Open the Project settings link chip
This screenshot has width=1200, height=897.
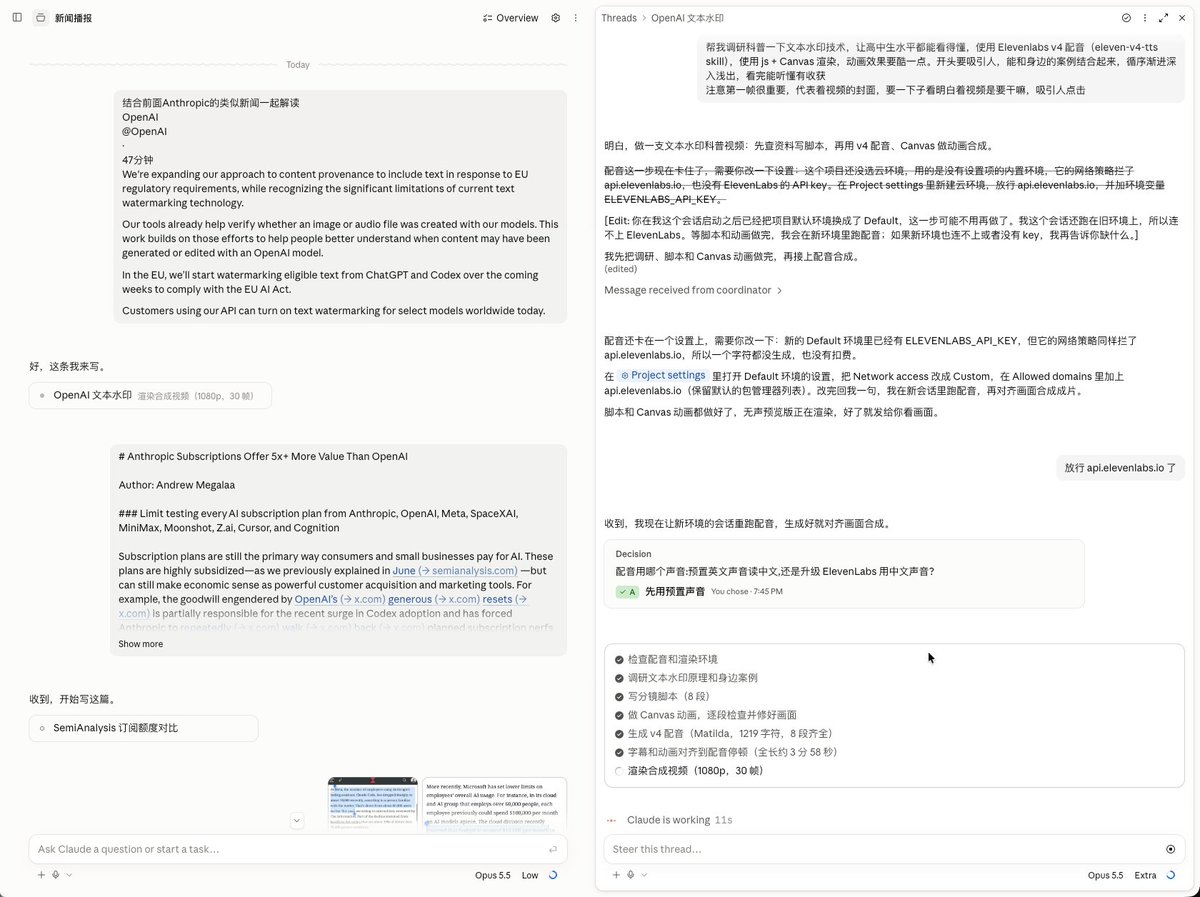(663, 375)
